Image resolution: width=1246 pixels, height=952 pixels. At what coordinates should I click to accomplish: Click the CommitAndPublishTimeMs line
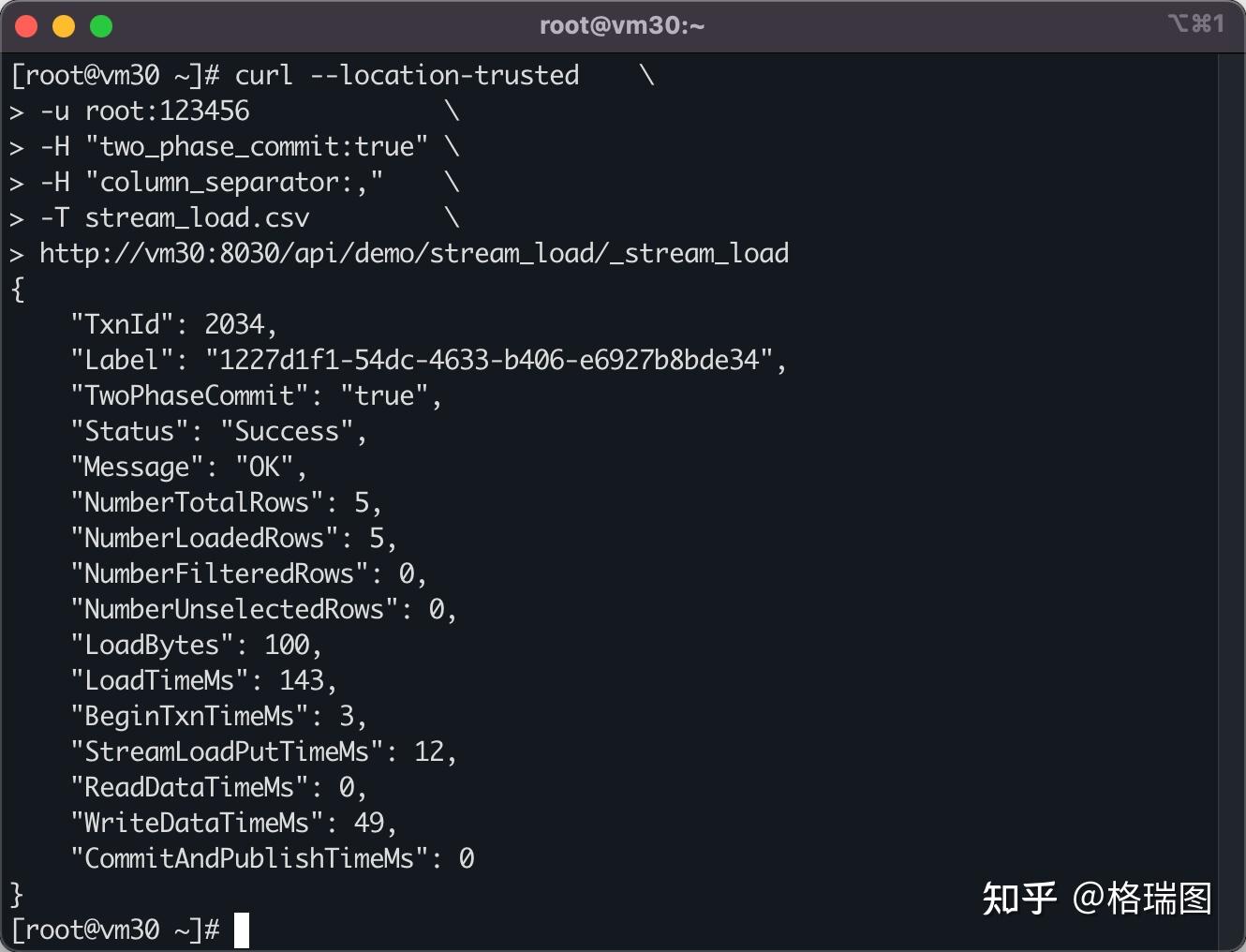click(x=272, y=858)
